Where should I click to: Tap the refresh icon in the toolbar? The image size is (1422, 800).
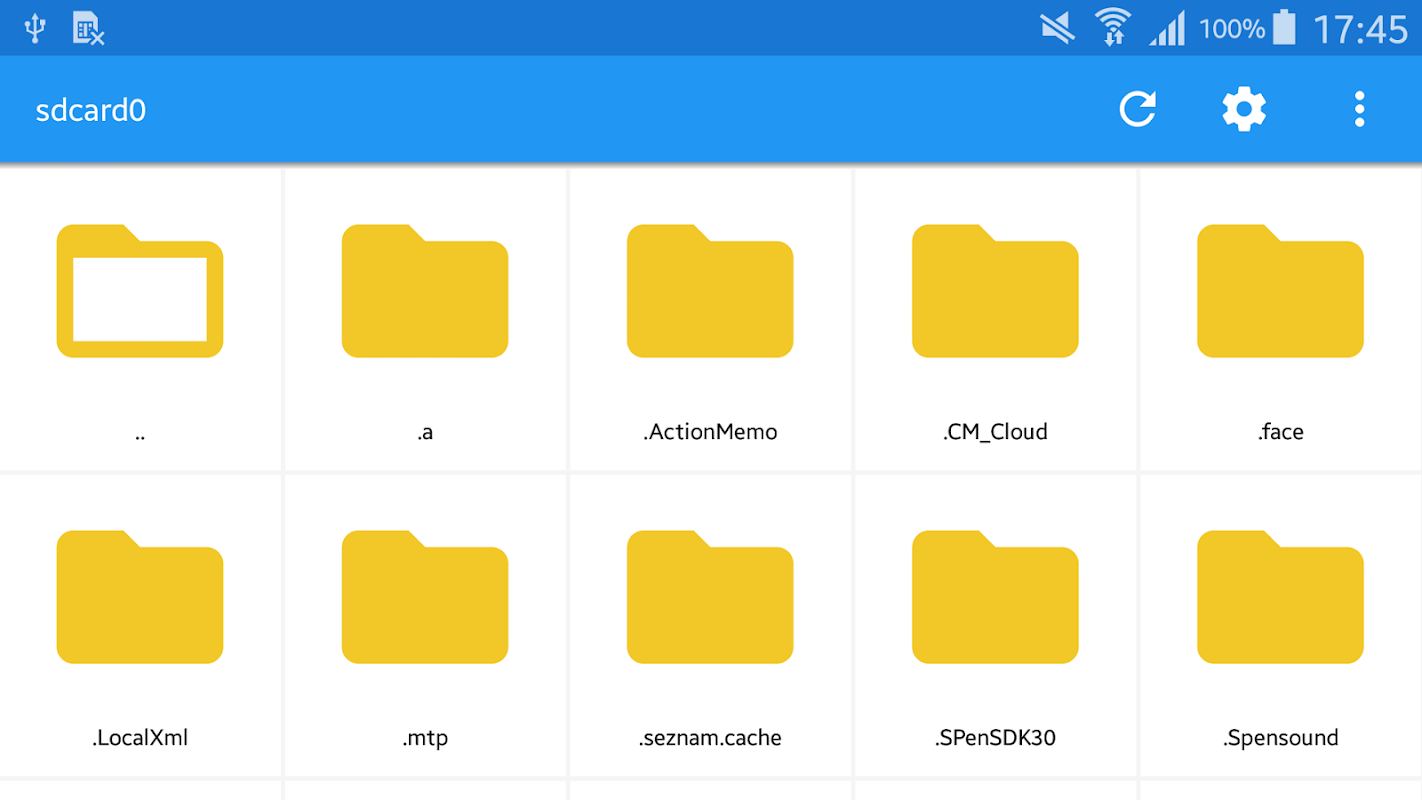click(x=1138, y=109)
